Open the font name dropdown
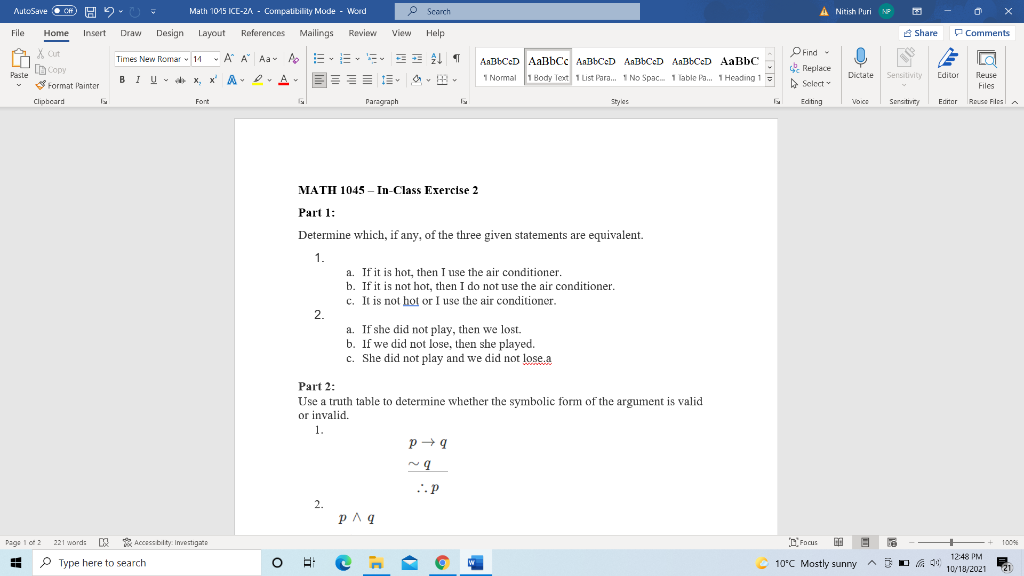1024x576 pixels. tap(151, 60)
